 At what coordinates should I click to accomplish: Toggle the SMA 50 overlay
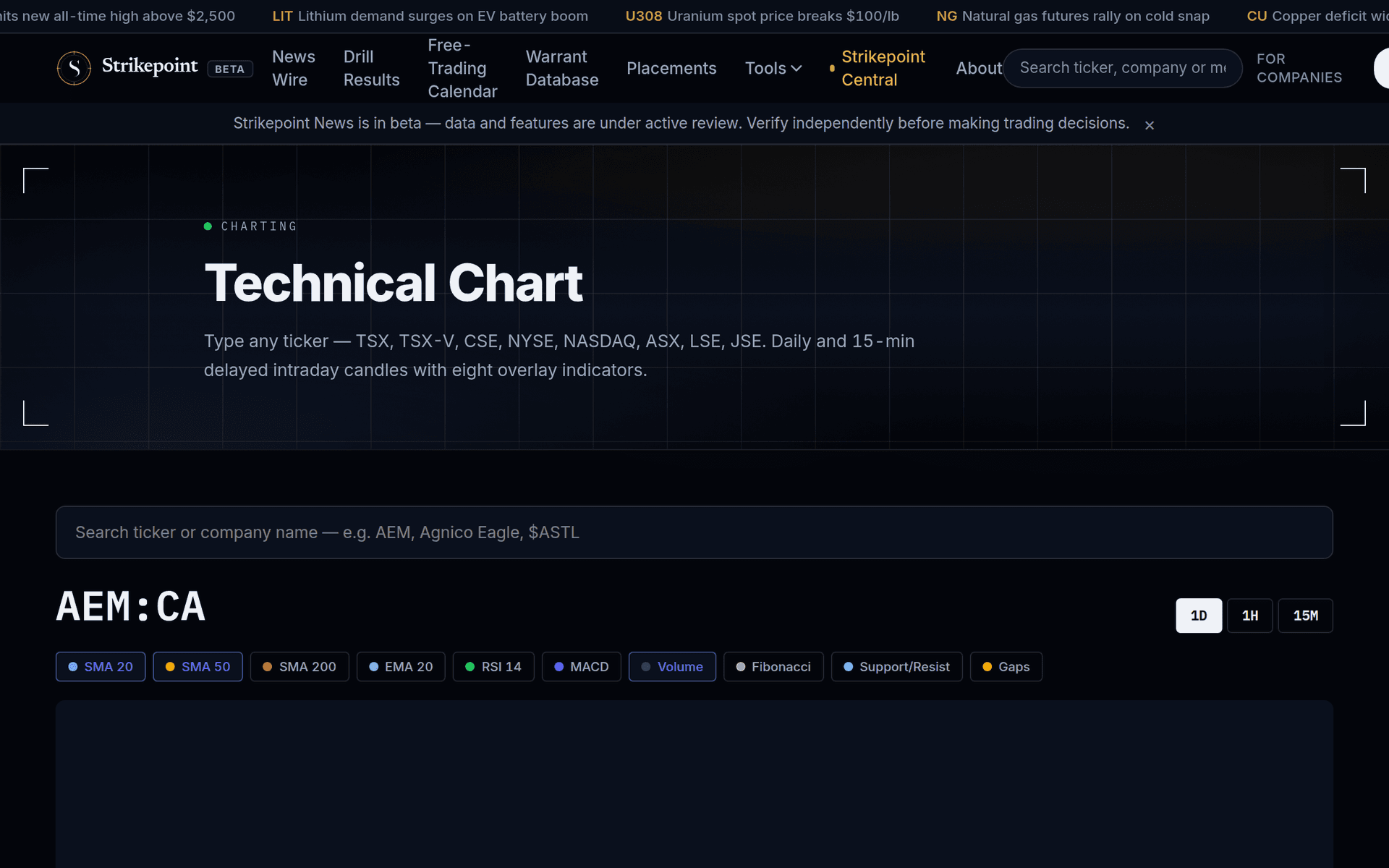click(197, 667)
